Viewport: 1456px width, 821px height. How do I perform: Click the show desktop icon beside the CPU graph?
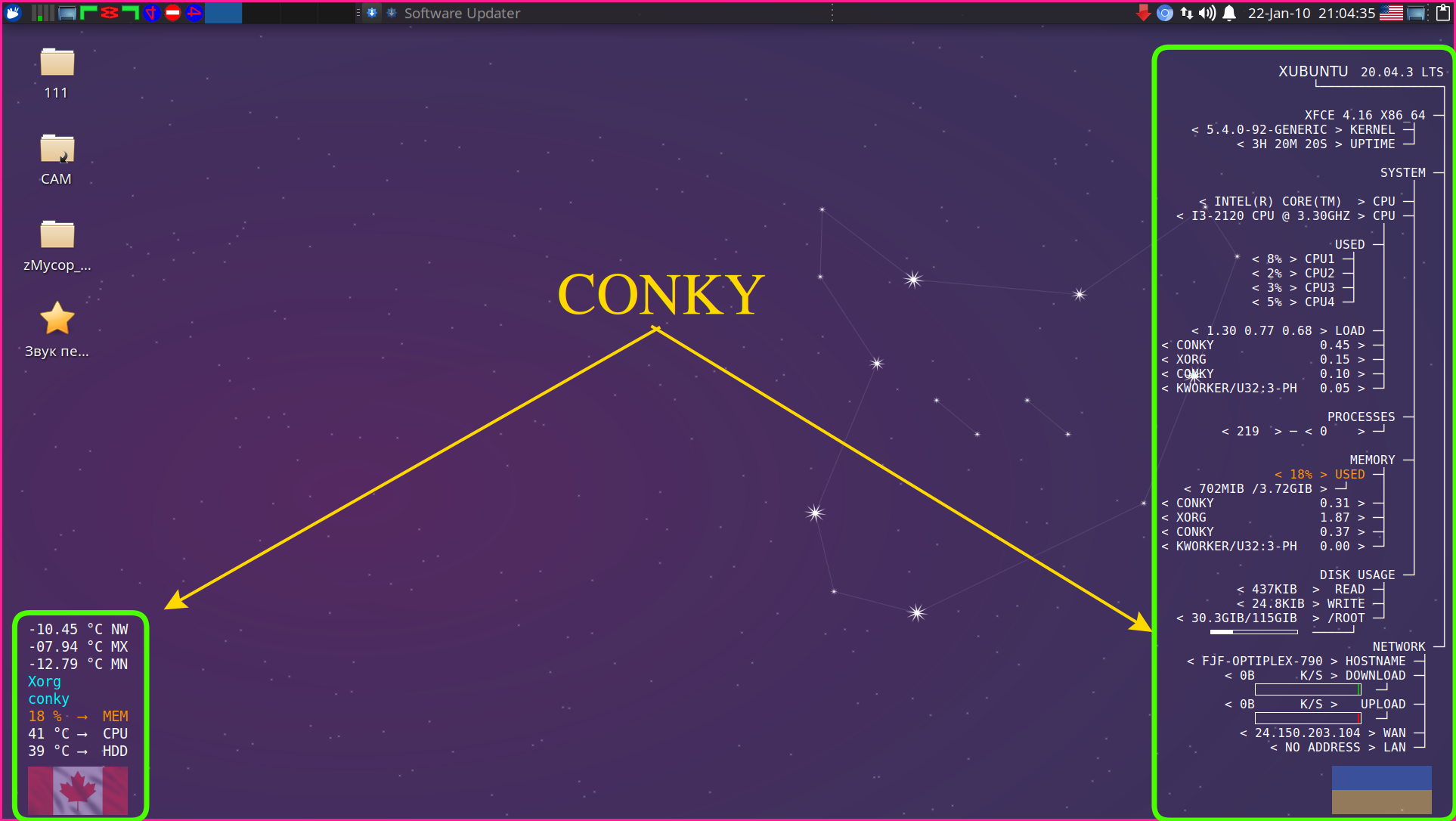coord(67,13)
